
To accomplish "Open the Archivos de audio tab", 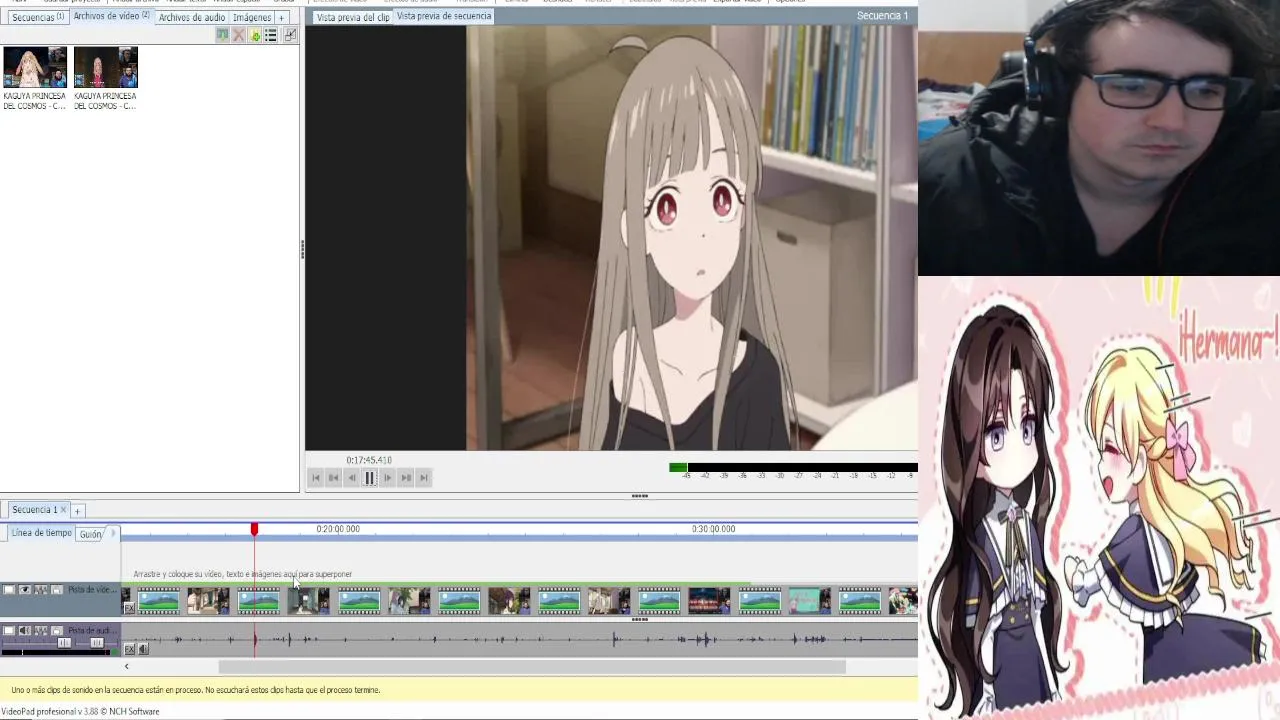I will coord(192,17).
